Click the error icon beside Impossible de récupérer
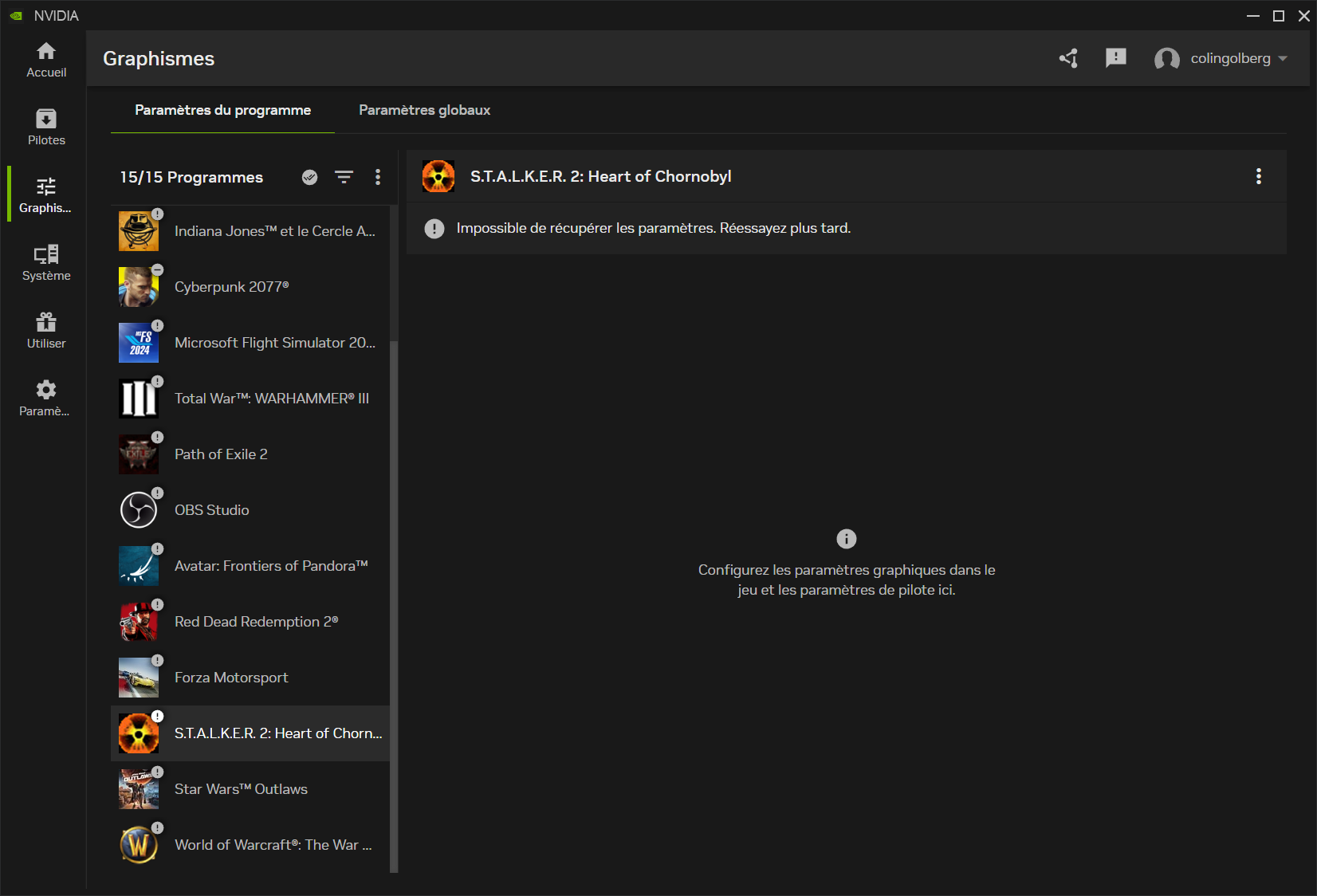1317x896 pixels. (x=434, y=229)
